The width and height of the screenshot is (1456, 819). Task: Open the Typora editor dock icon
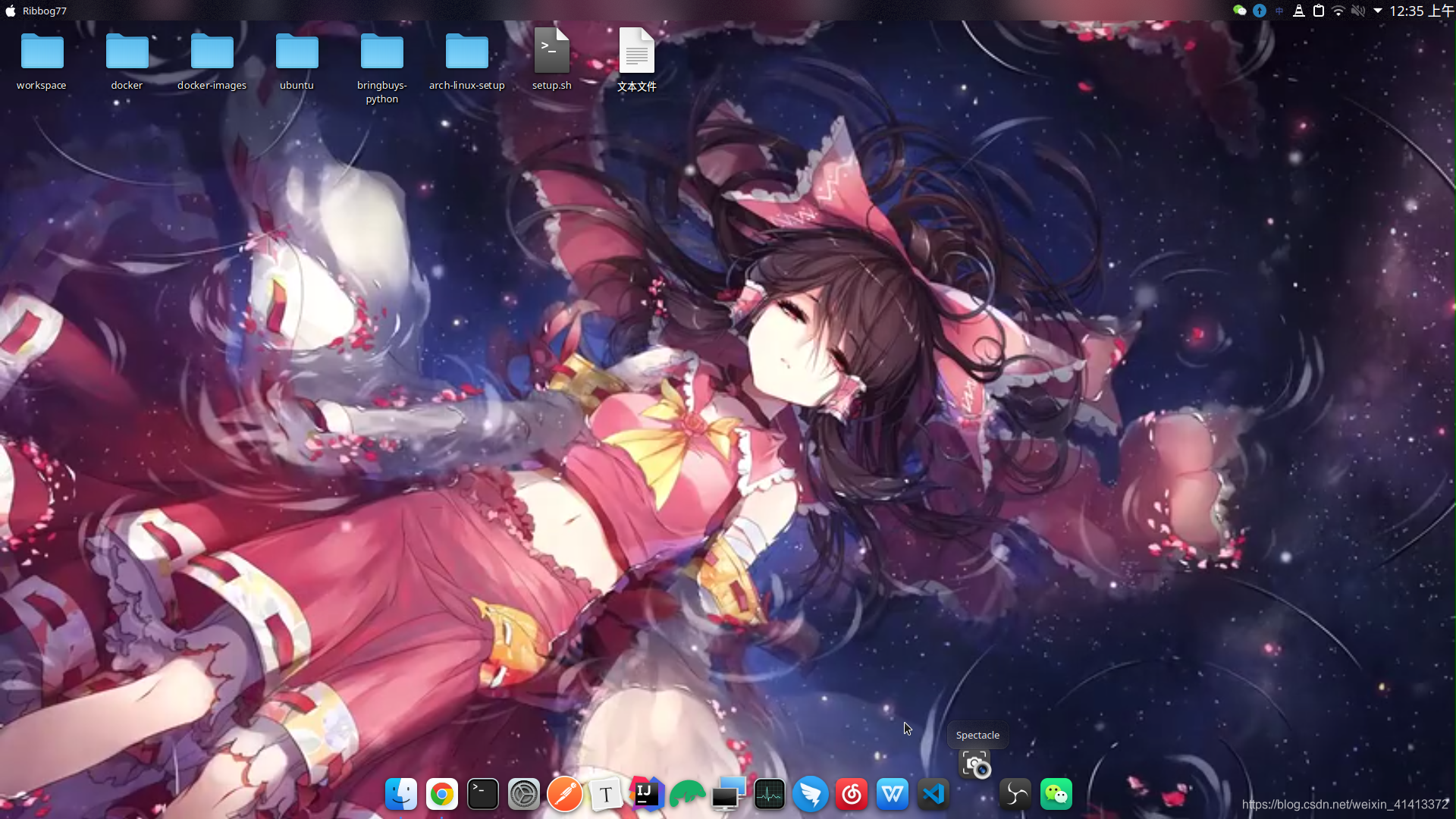605,795
